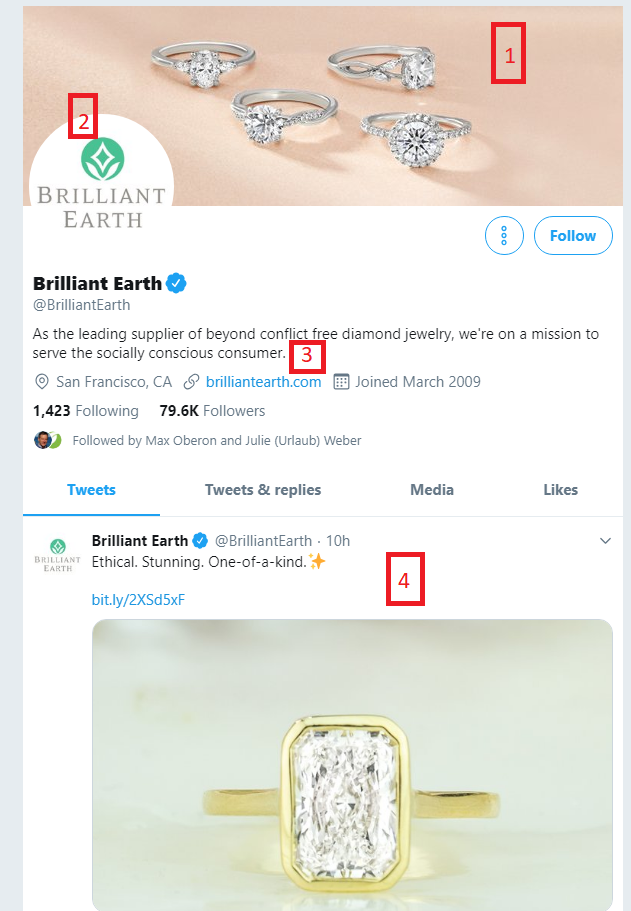Click the link chain icon before the website
Image resolution: width=631 pixels, height=911 pixels.
point(191,381)
